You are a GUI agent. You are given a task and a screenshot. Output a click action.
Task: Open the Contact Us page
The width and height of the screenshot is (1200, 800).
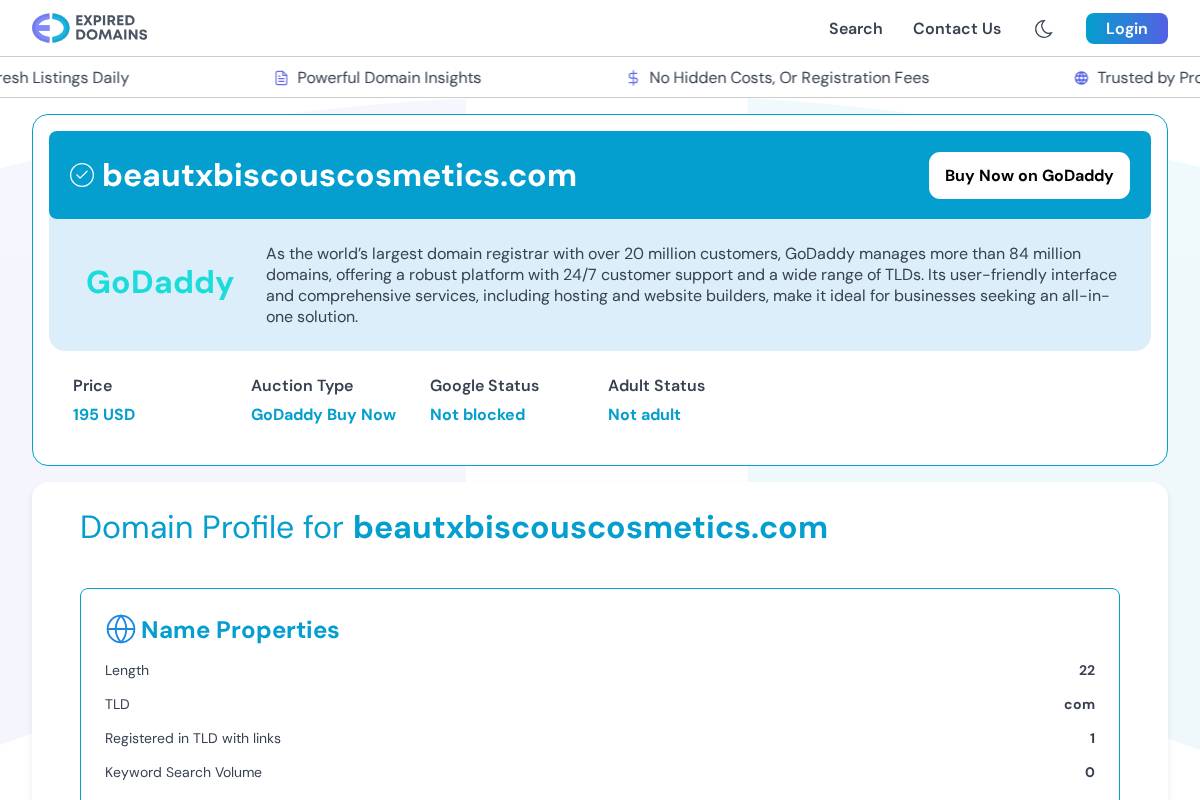[x=957, y=28]
